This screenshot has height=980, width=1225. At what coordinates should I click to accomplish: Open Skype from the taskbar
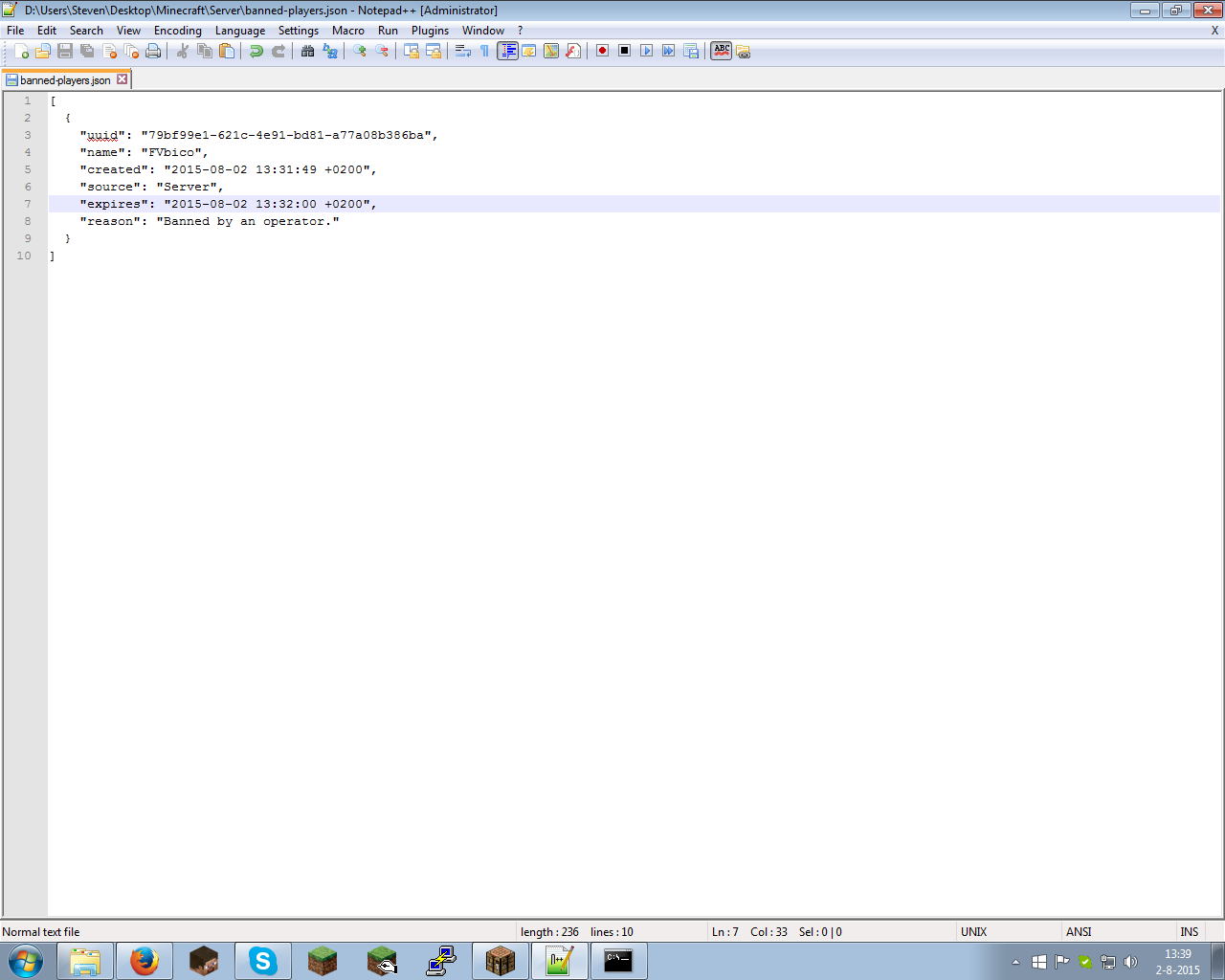pos(263,961)
